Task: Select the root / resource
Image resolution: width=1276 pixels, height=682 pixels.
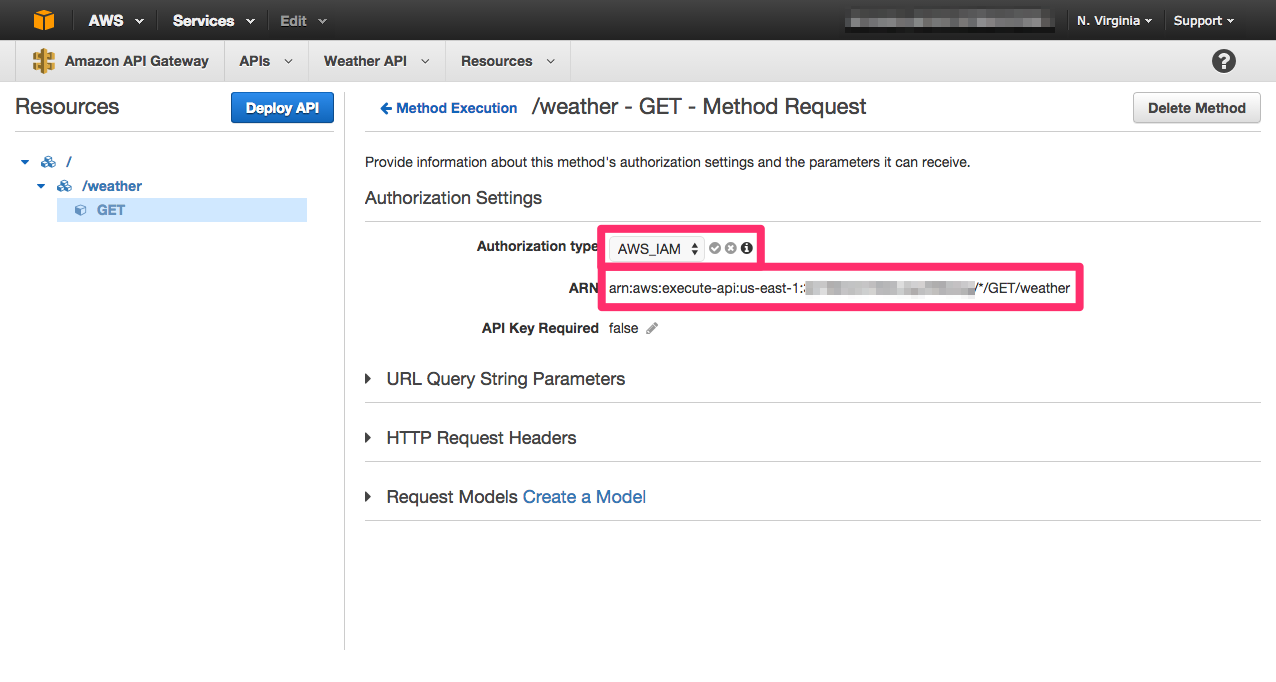Action: [x=69, y=162]
